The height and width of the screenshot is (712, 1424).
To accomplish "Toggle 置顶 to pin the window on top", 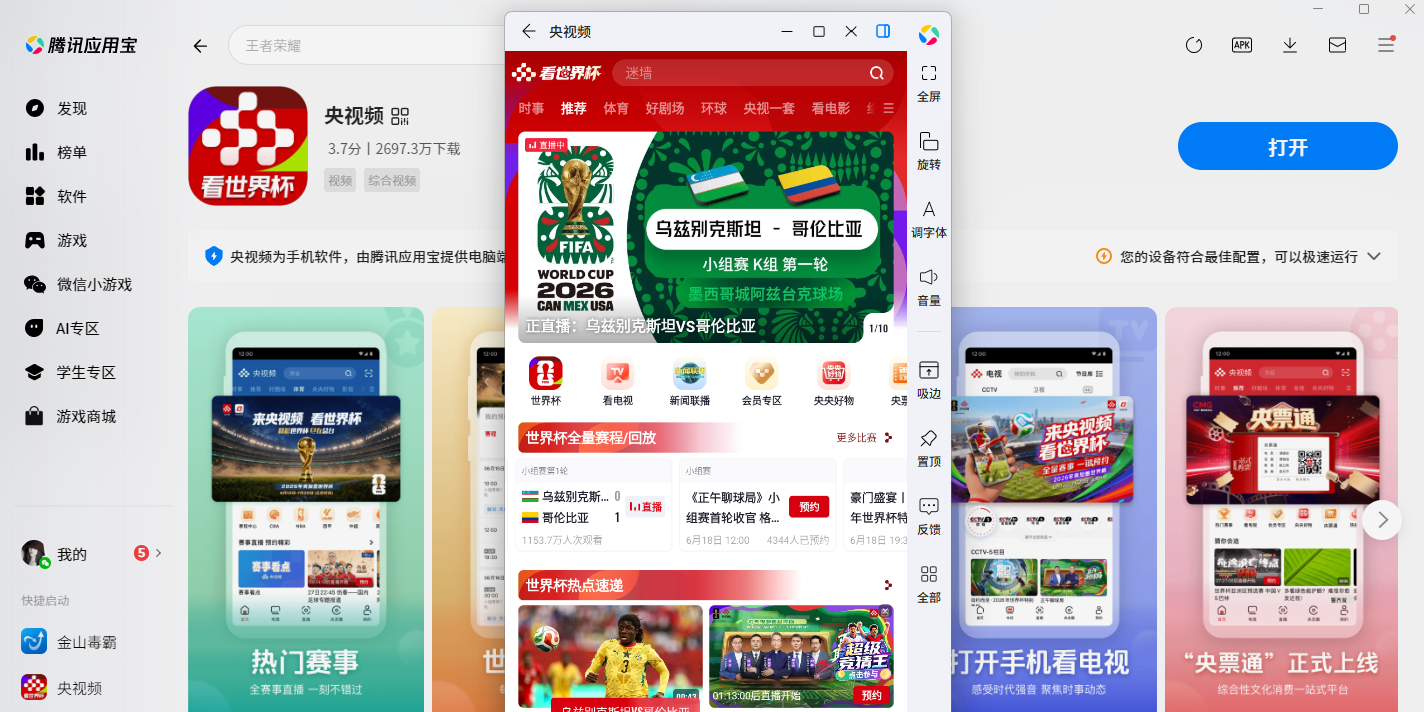I will click(929, 448).
